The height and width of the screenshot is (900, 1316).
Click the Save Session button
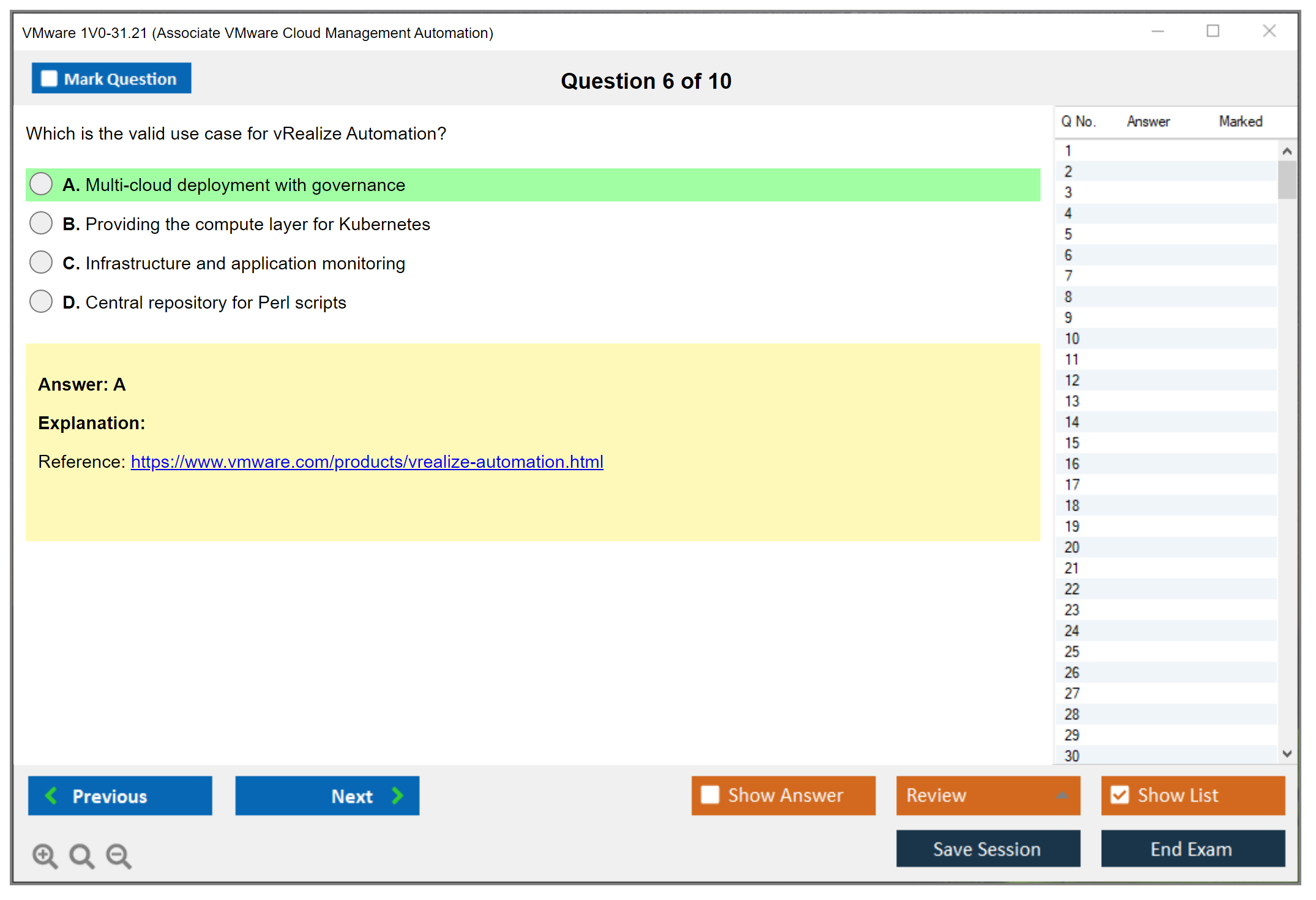point(987,849)
